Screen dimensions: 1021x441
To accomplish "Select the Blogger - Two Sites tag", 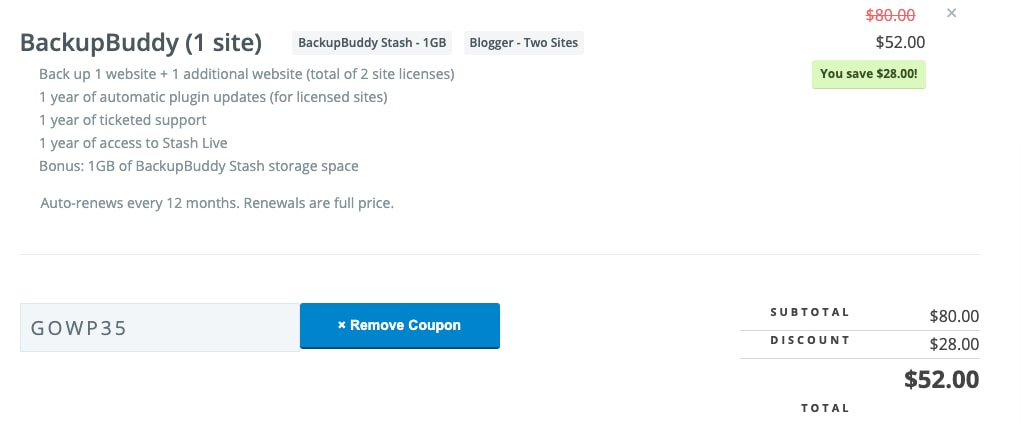I will click(x=524, y=43).
